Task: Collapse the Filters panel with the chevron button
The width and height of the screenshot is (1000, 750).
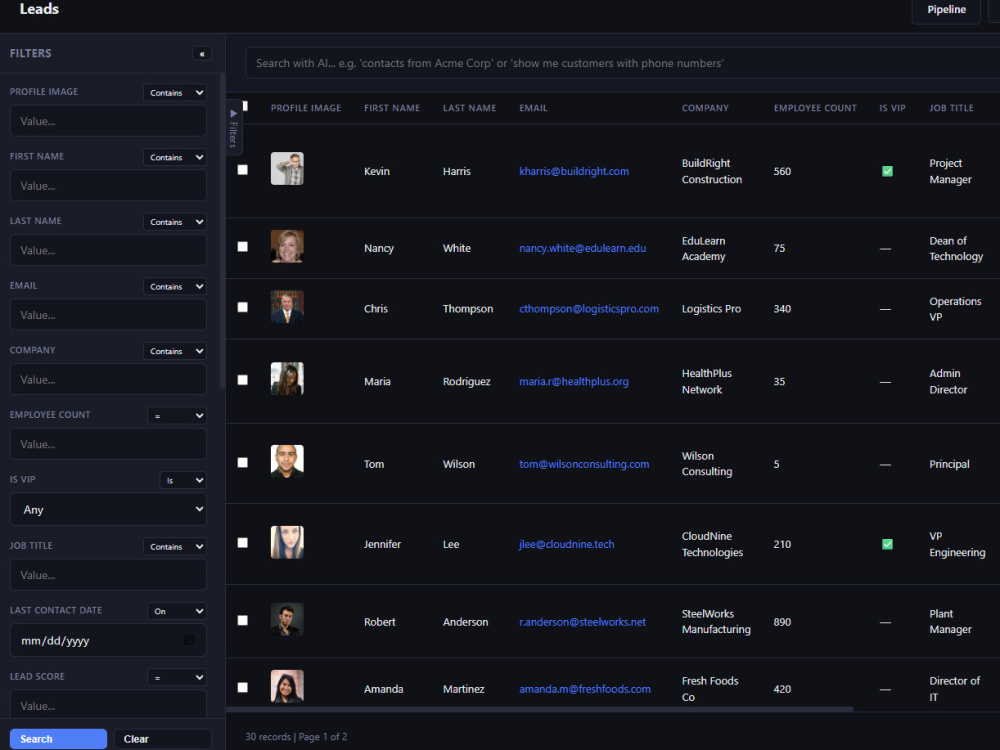Action: coord(202,54)
